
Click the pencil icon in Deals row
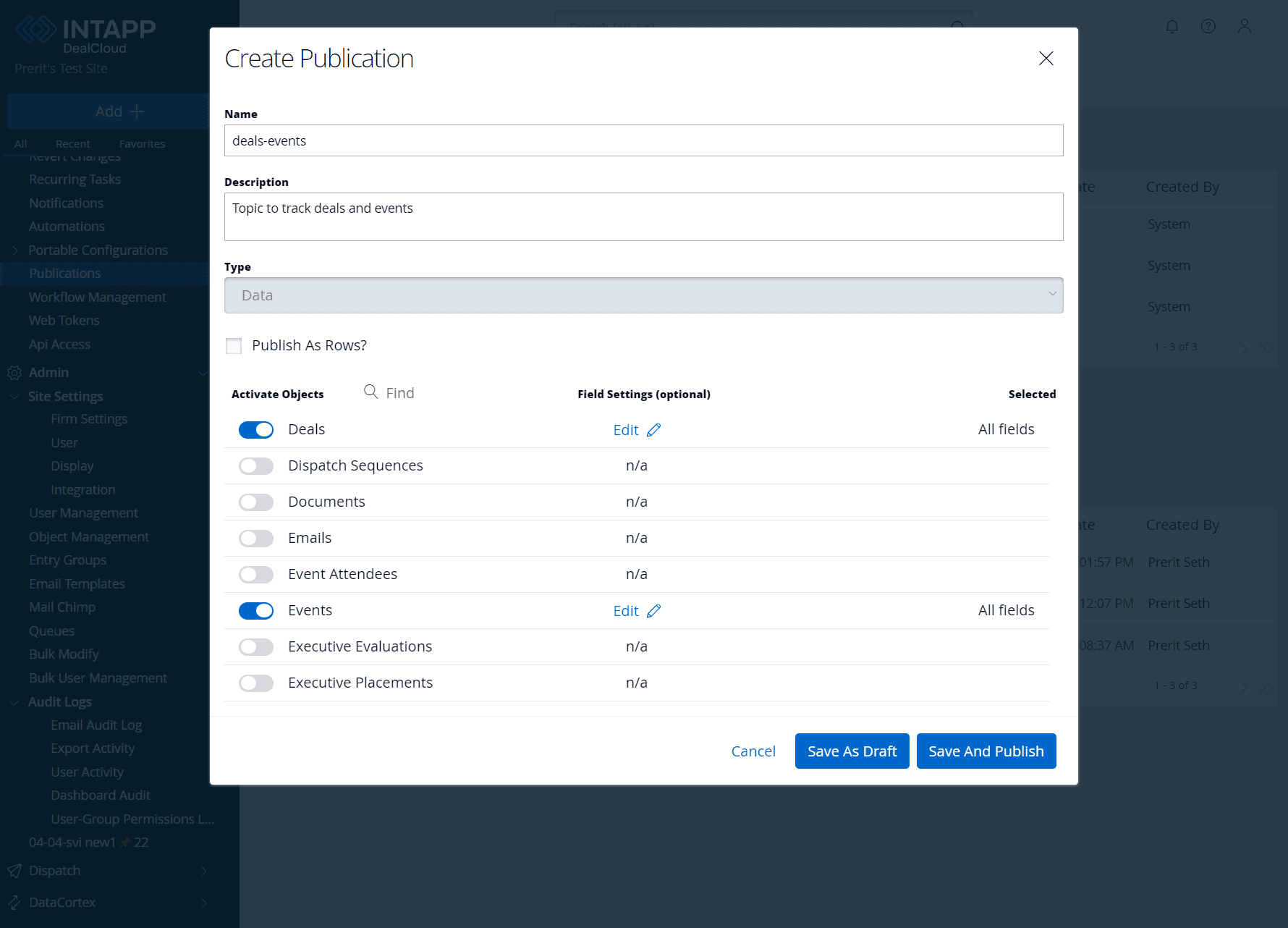(x=654, y=430)
